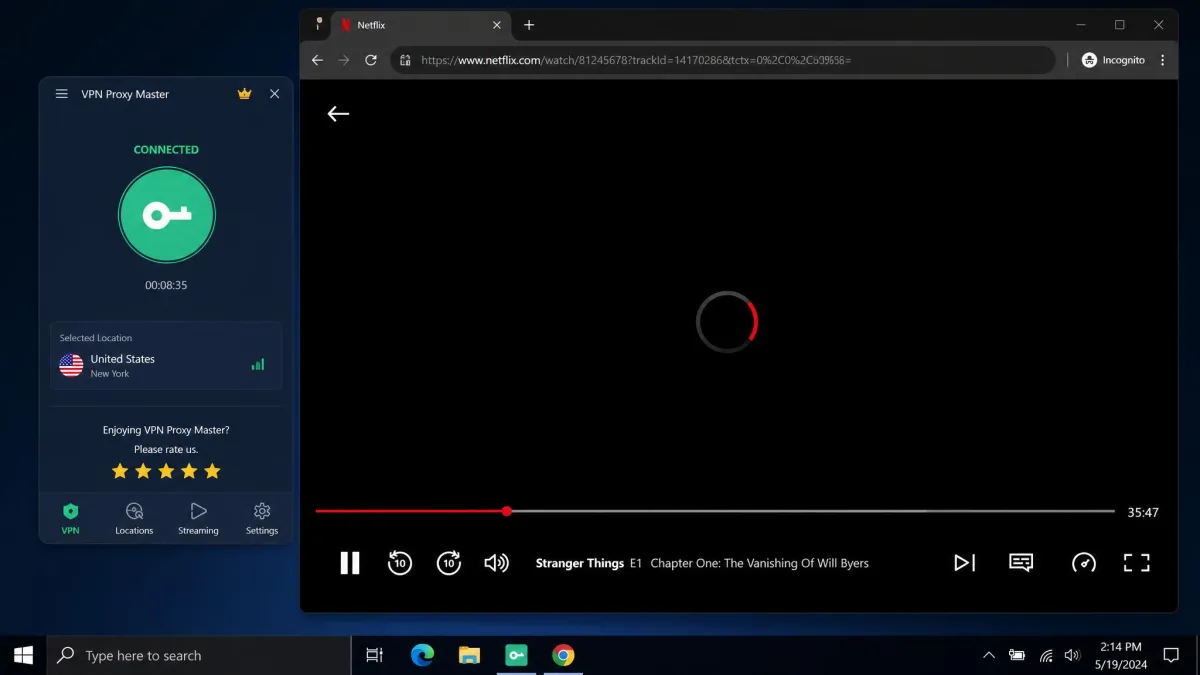Open the clock showing 2:14 PM
This screenshot has height=675, width=1200.
click(x=1120, y=655)
